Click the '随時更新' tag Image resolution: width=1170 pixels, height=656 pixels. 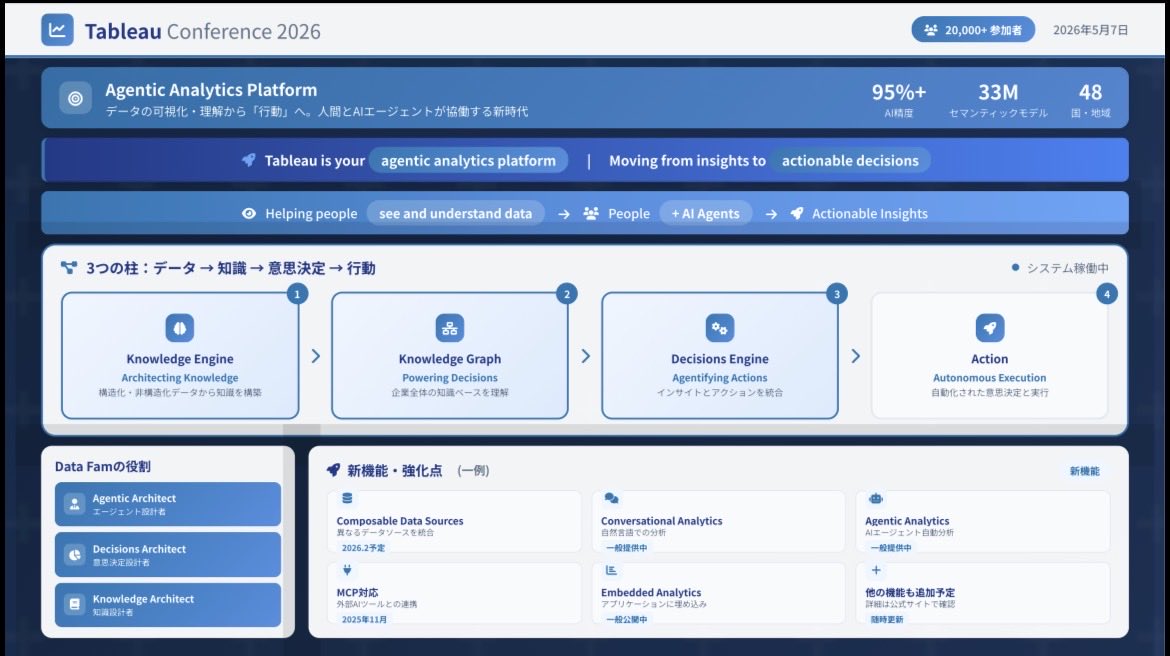point(886,619)
